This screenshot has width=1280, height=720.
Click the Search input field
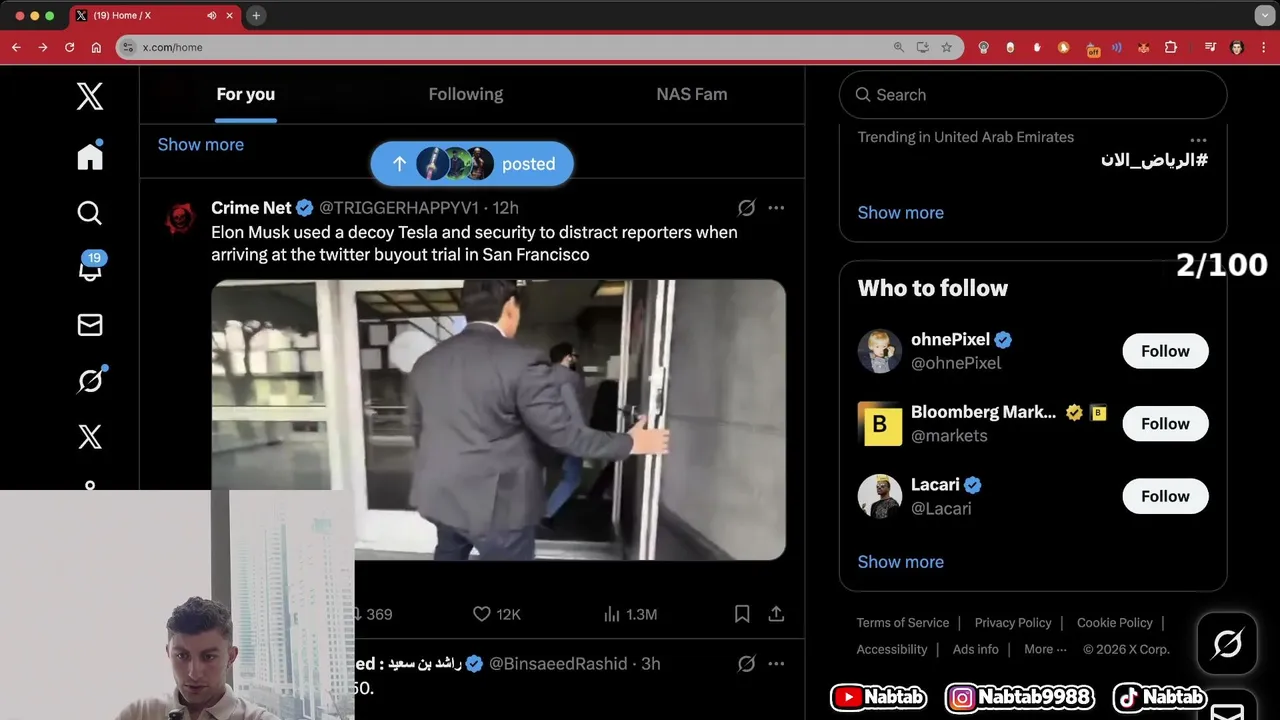tap(1033, 95)
